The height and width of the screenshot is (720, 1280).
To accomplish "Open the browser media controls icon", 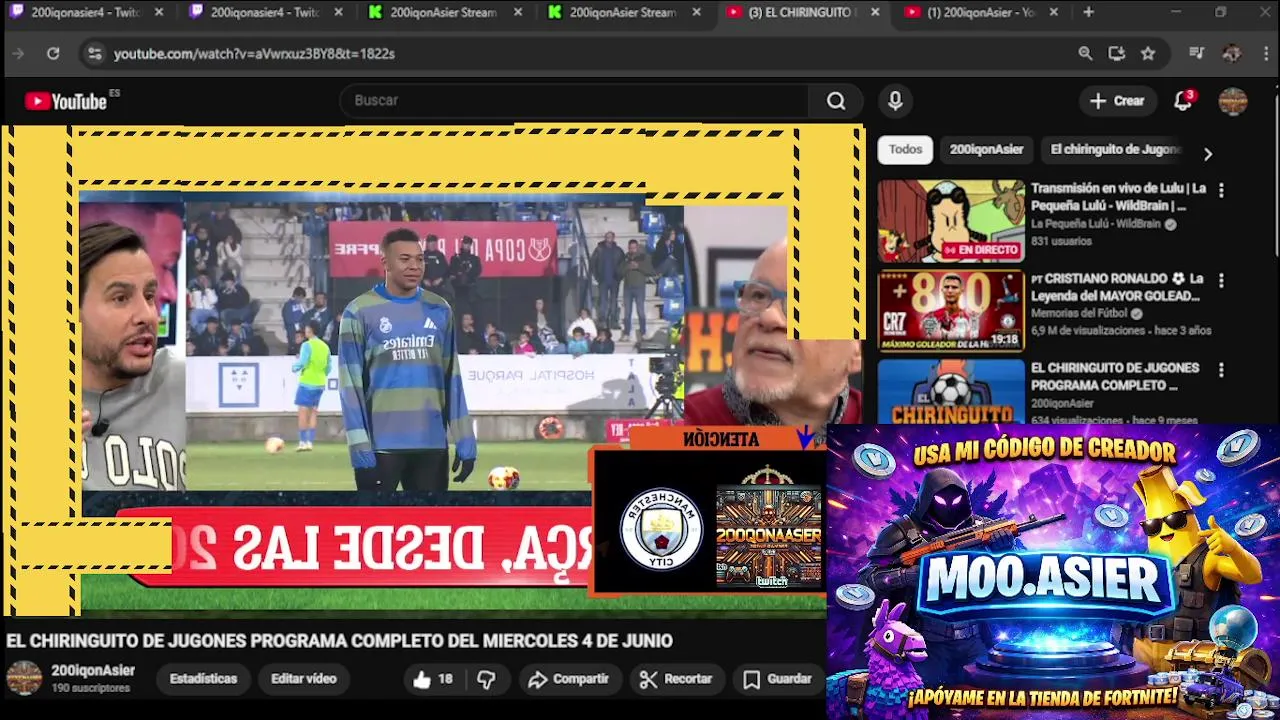I will point(1196,53).
